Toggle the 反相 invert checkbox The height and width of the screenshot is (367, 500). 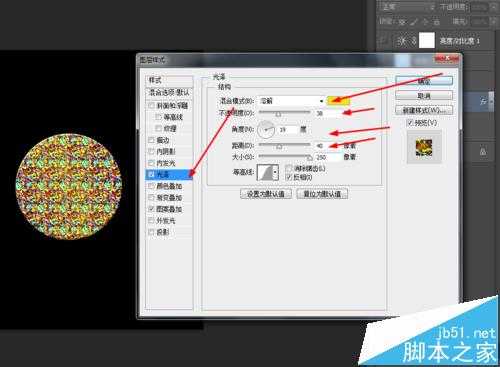click(289, 177)
